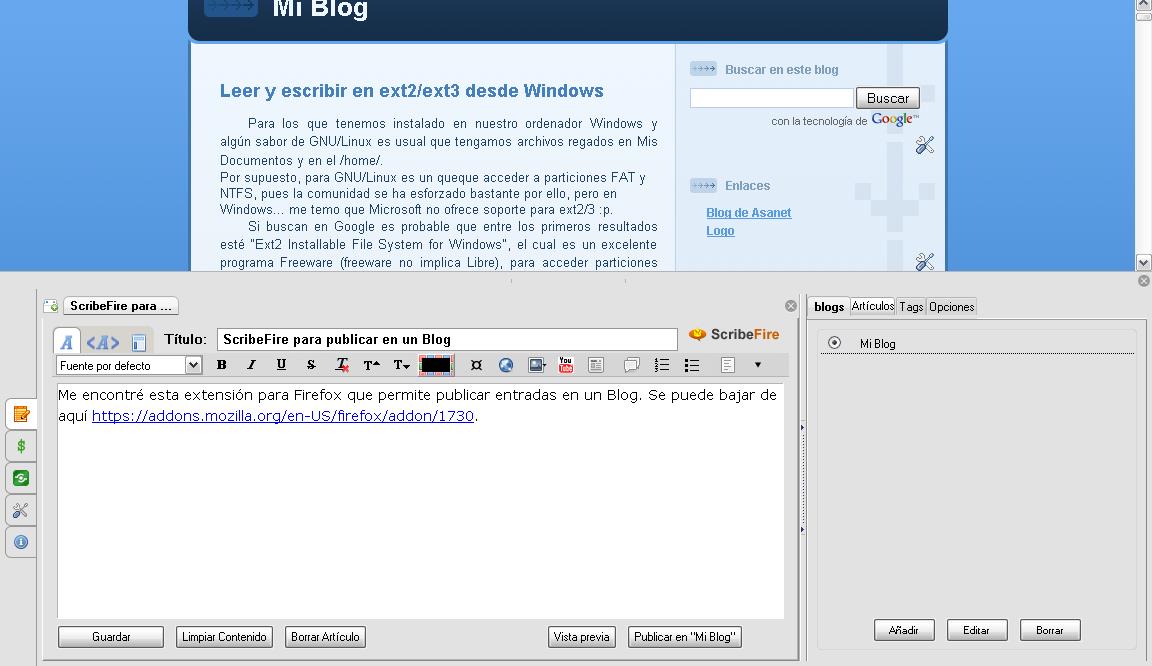The width and height of the screenshot is (1152, 666).
Task: Click the Título input field
Action: point(447,339)
